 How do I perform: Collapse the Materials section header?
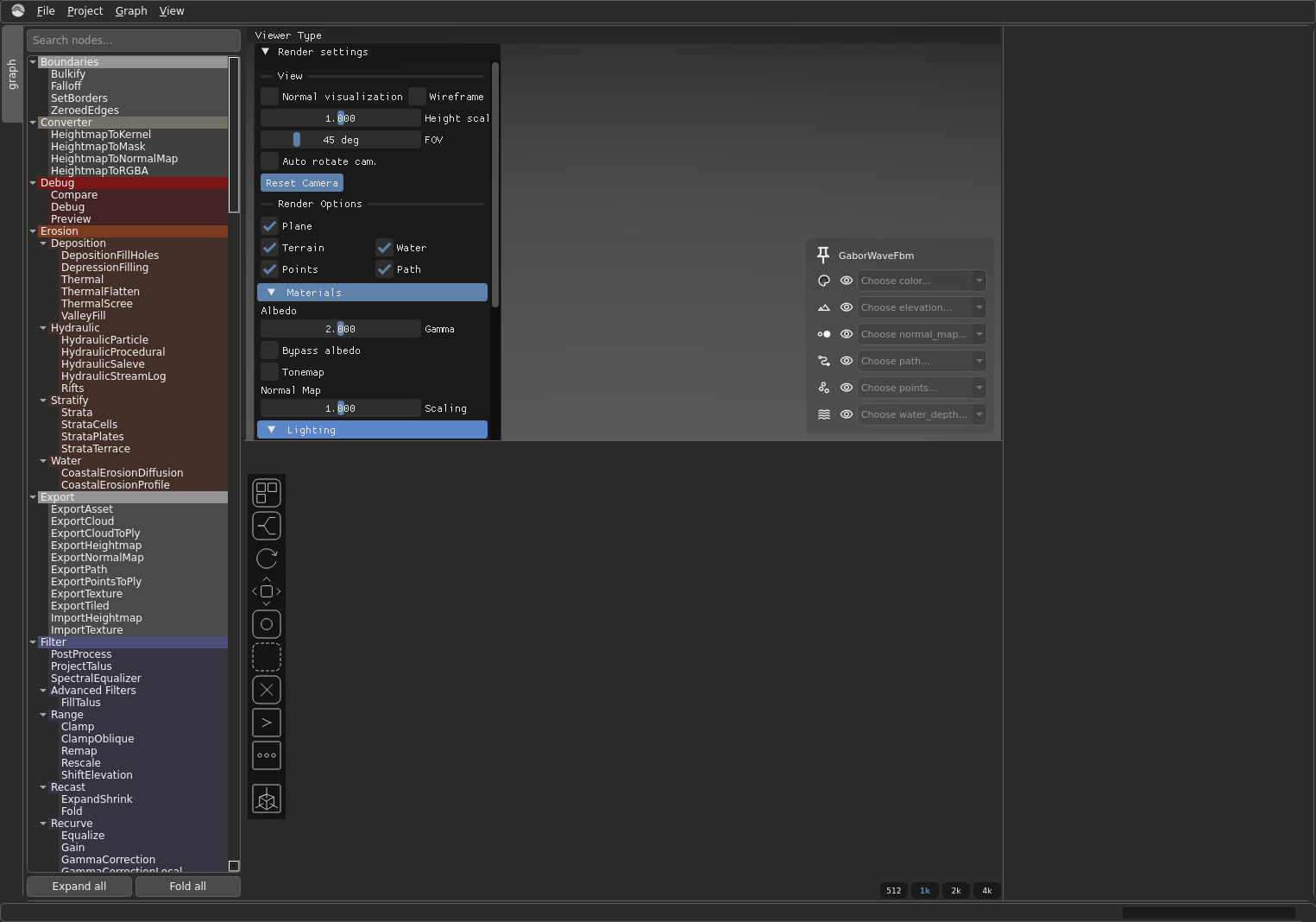[x=372, y=293]
